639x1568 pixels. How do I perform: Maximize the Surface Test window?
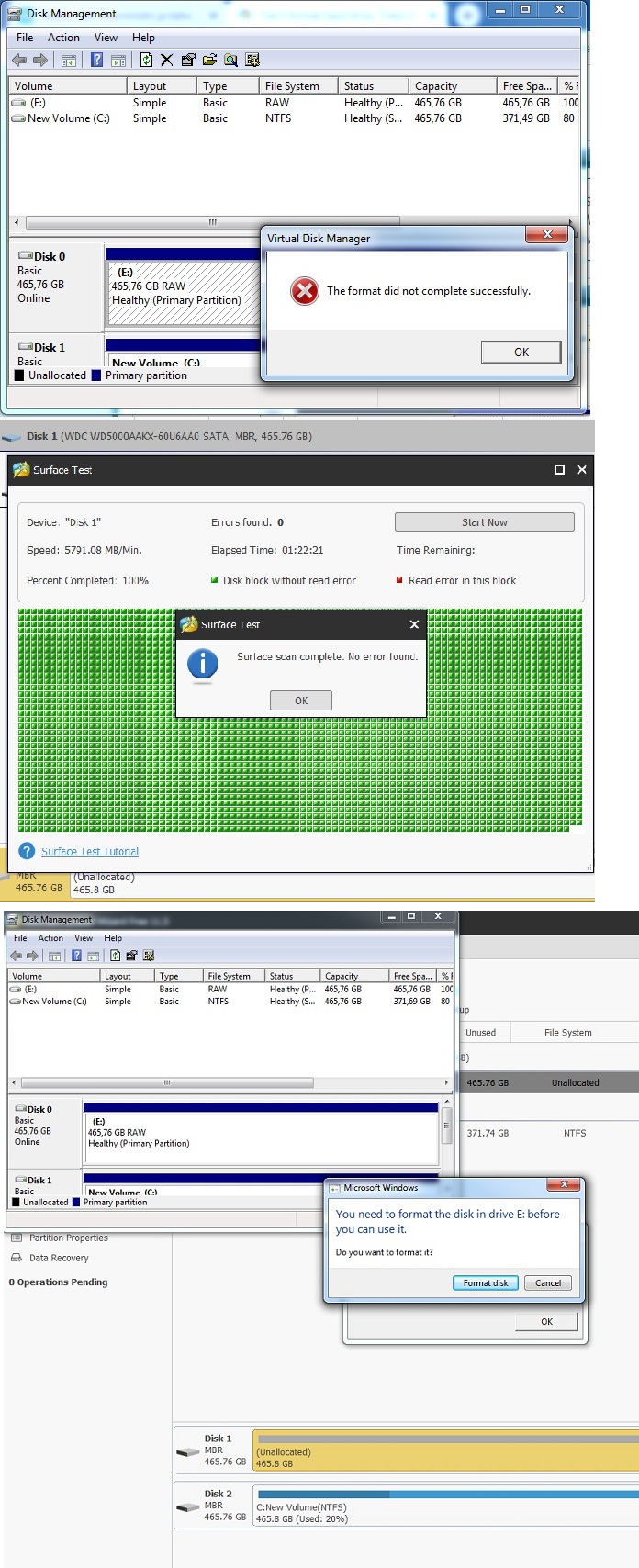(x=559, y=470)
